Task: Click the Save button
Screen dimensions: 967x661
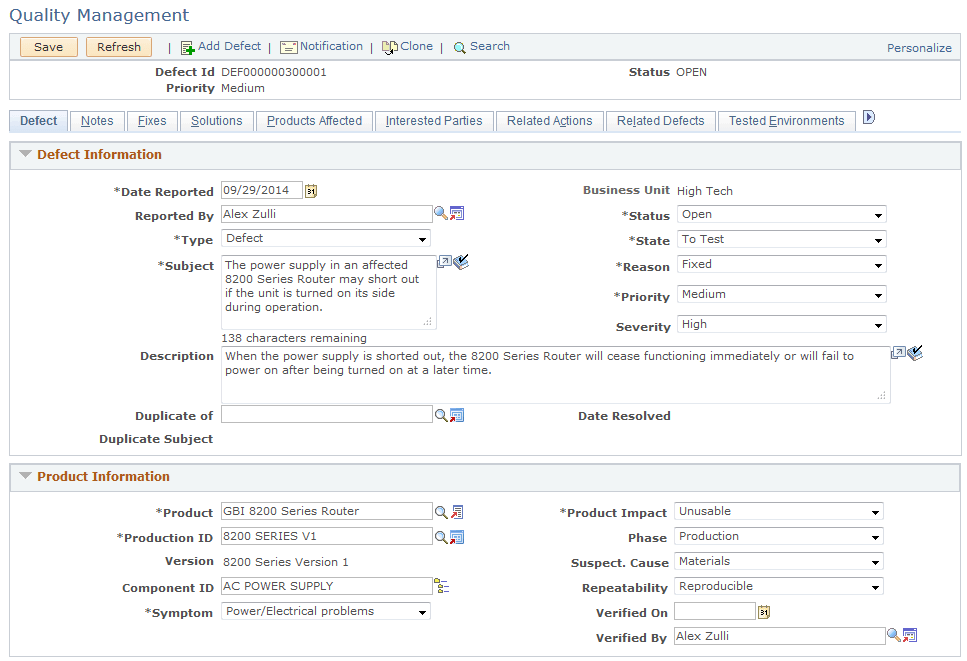Action: pyautogui.click(x=48, y=46)
